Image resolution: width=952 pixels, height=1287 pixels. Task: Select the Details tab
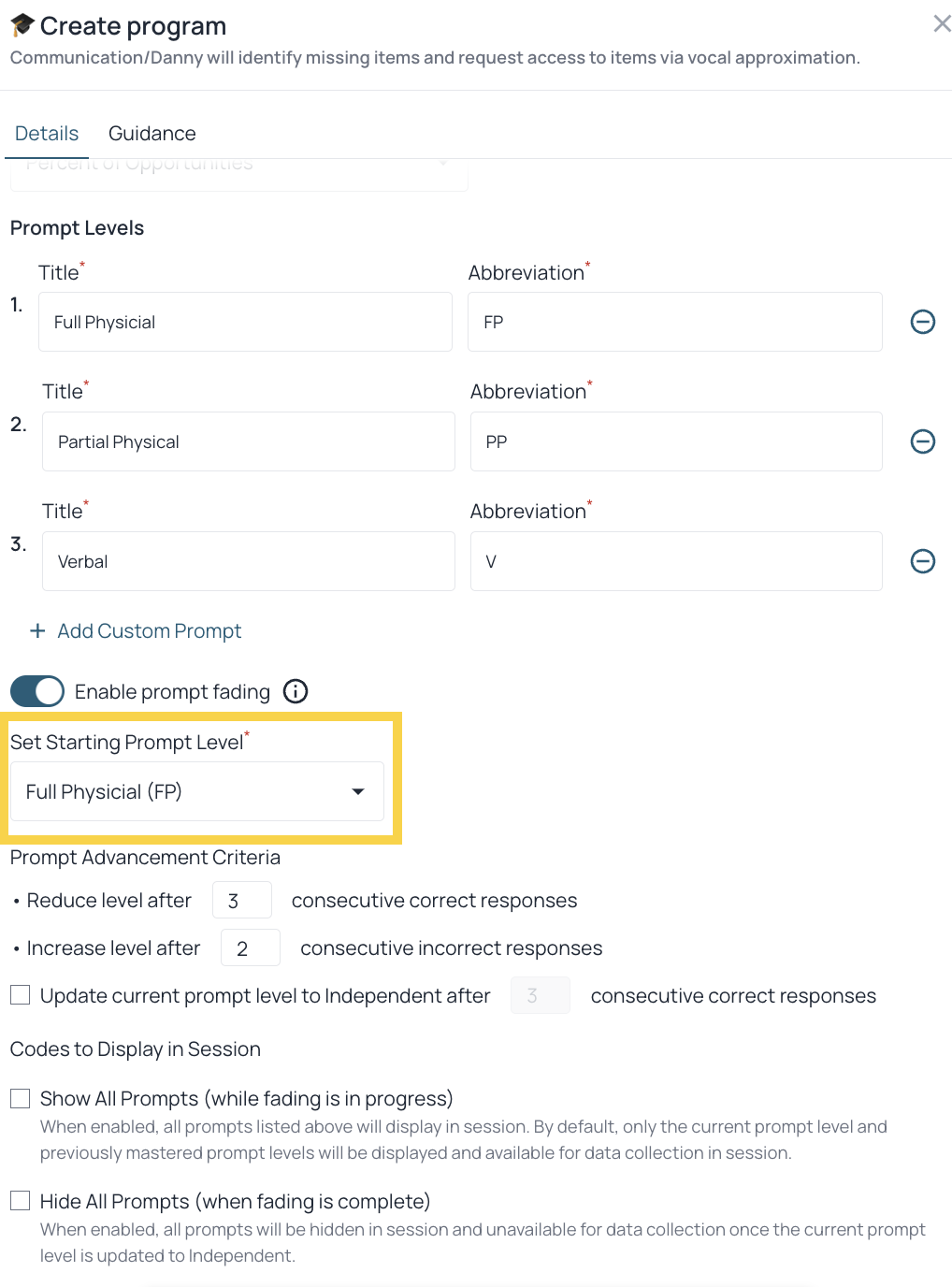coord(47,134)
